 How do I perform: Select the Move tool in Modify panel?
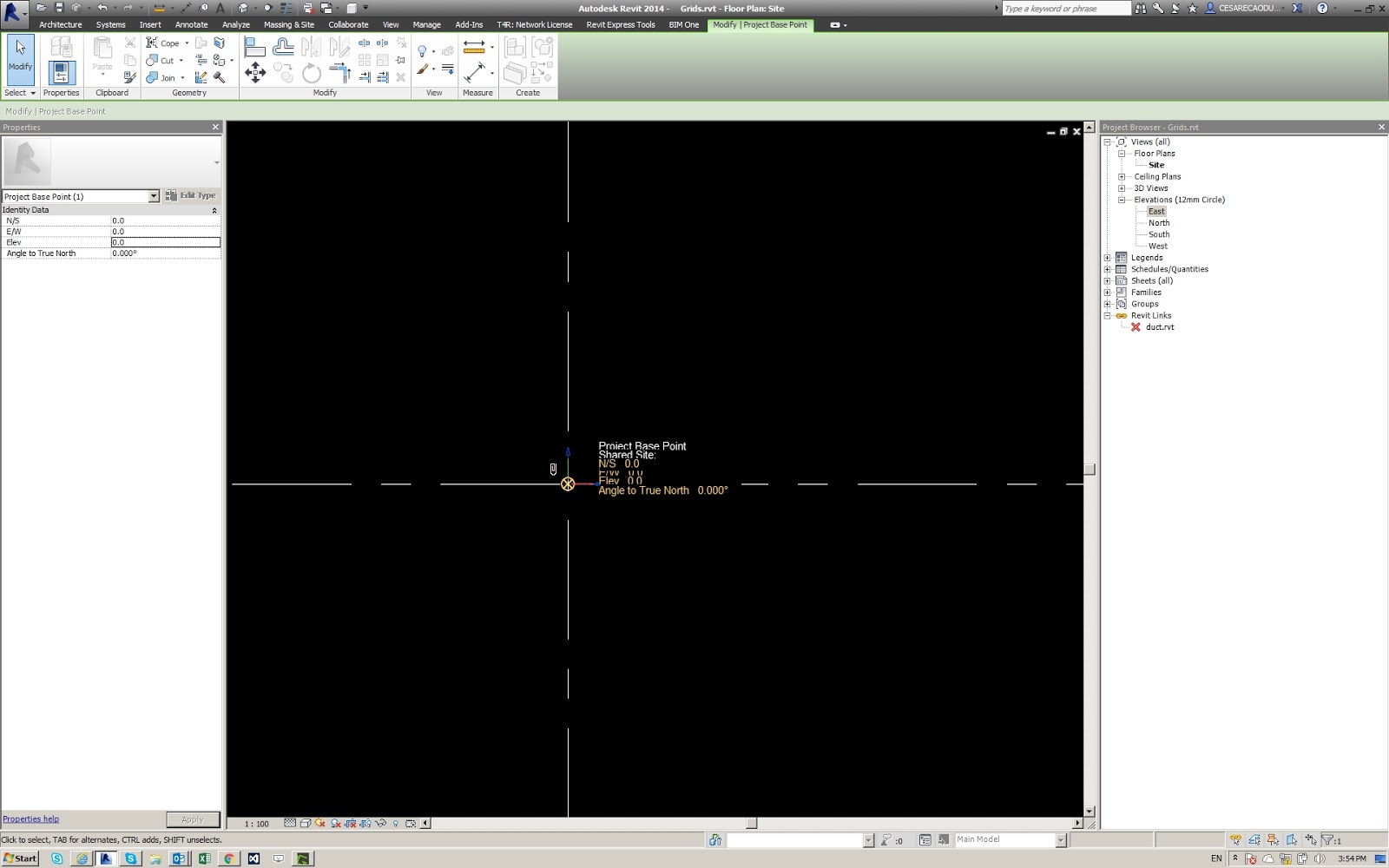click(x=255, y=72)
